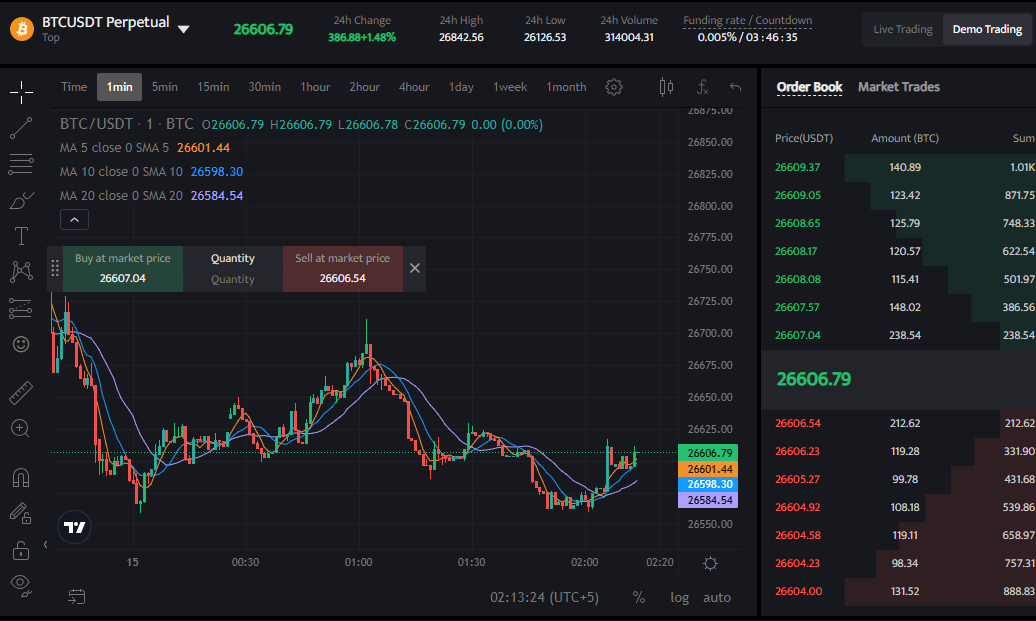The width and height of the screenshot is (1036, 621).
Task: Open the XABCD pattern tool
Action: click(x=21, y=272)
